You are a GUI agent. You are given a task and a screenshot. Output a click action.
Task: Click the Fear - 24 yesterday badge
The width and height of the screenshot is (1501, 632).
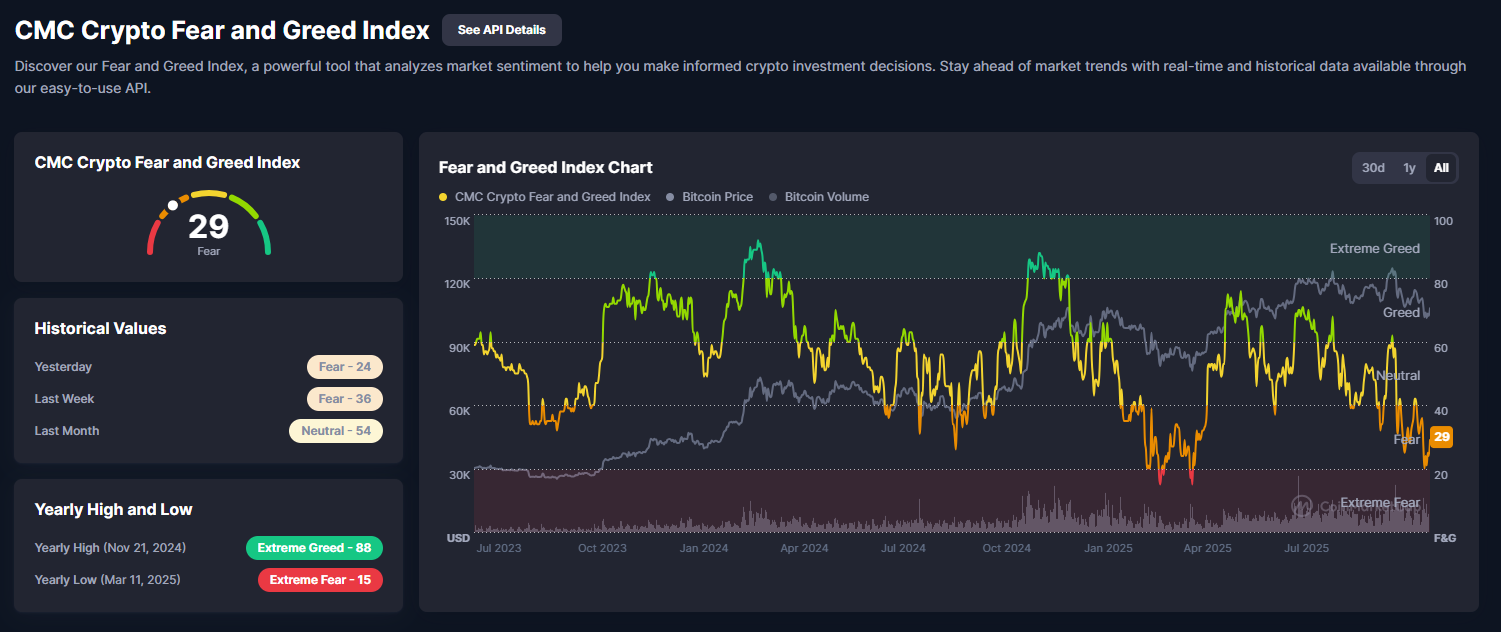[344, 367]
